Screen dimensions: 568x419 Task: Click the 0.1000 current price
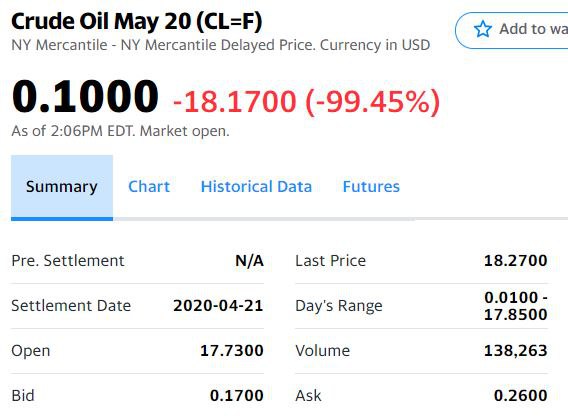click(x=85, y=96)
